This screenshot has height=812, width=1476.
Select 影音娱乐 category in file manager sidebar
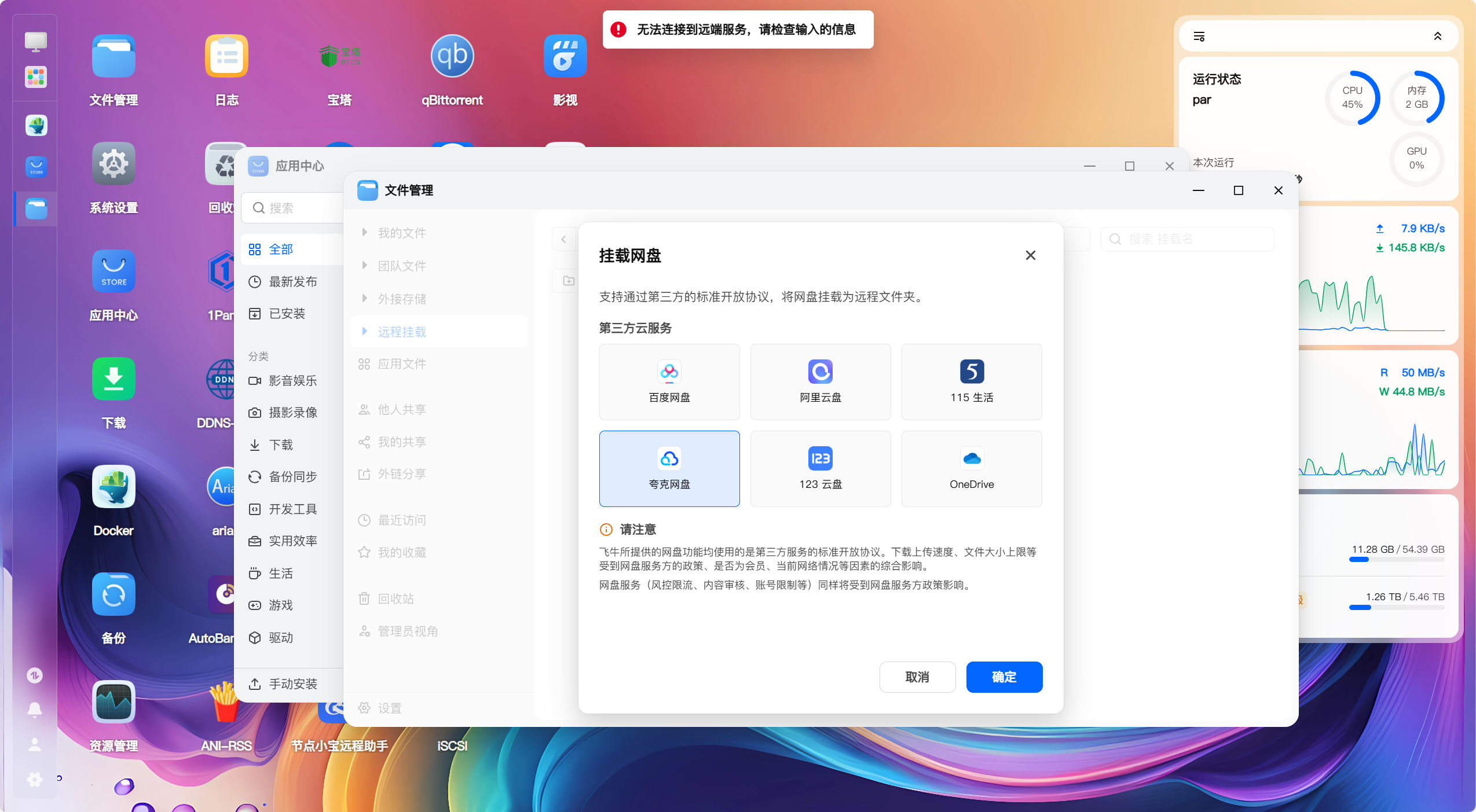coord(292,380)
